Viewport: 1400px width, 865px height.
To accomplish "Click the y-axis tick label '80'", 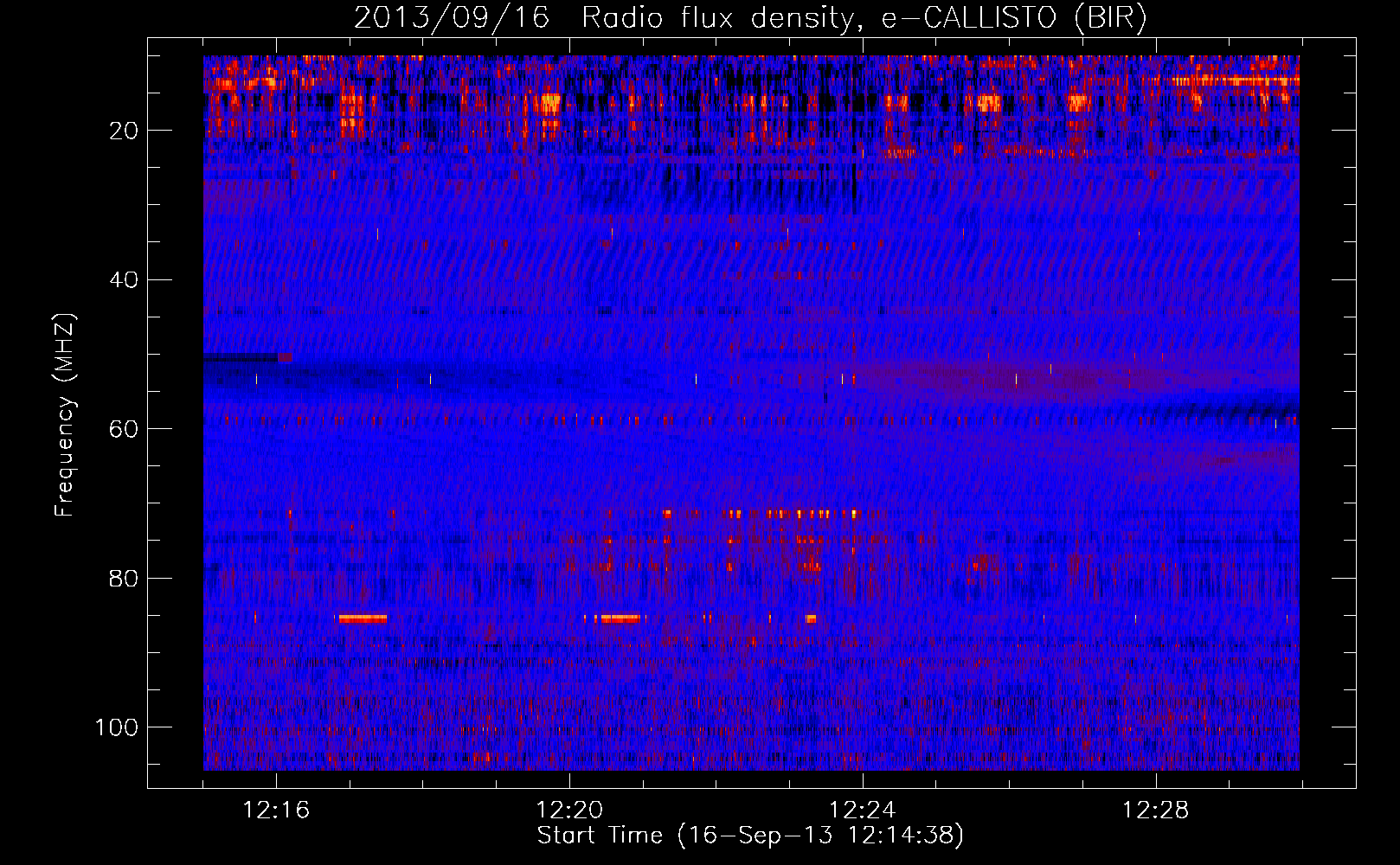I will coord(125,578).
